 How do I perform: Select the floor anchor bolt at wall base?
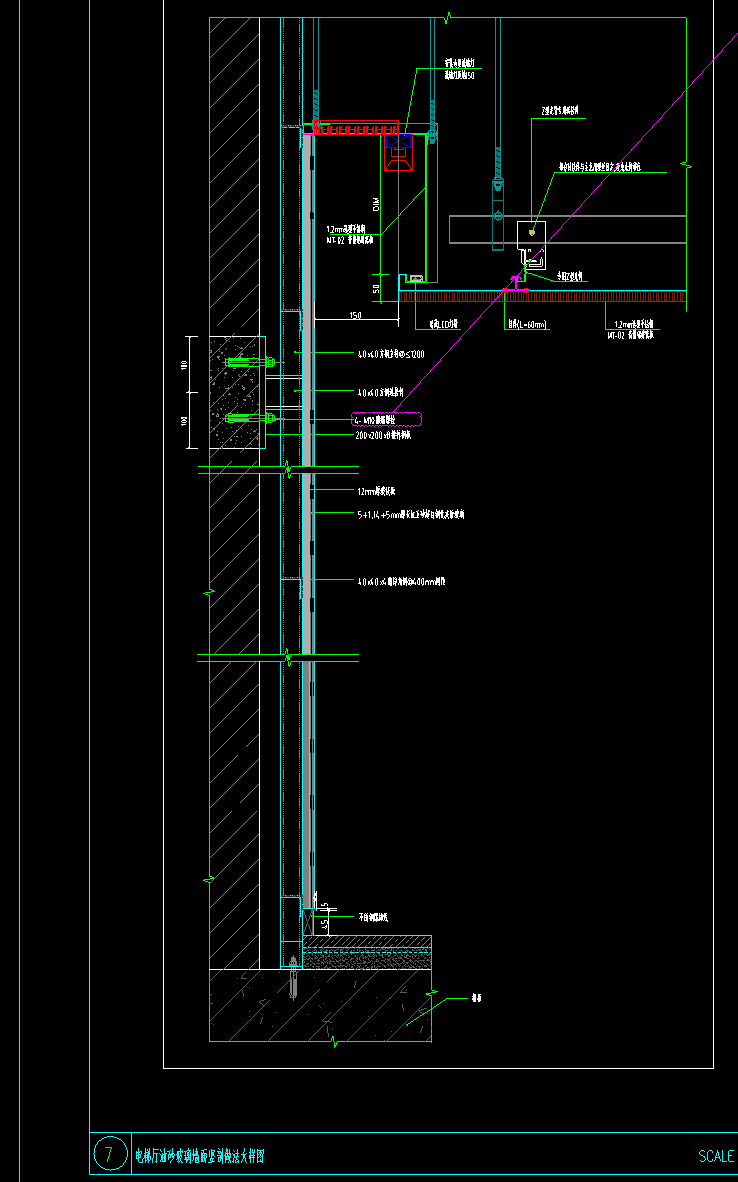[x=293, y=979]
